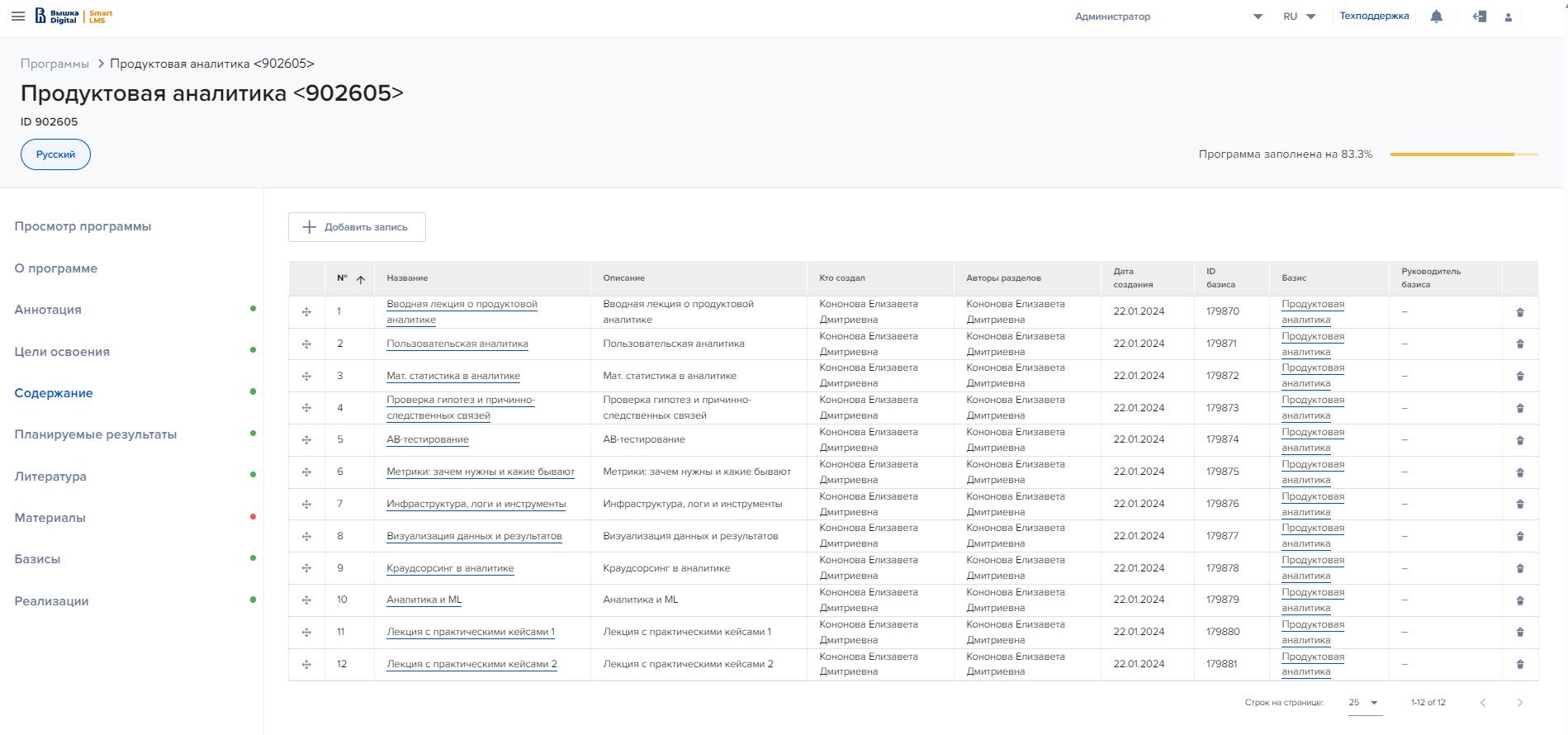Click the program completion progress bar

(1463, 154)
